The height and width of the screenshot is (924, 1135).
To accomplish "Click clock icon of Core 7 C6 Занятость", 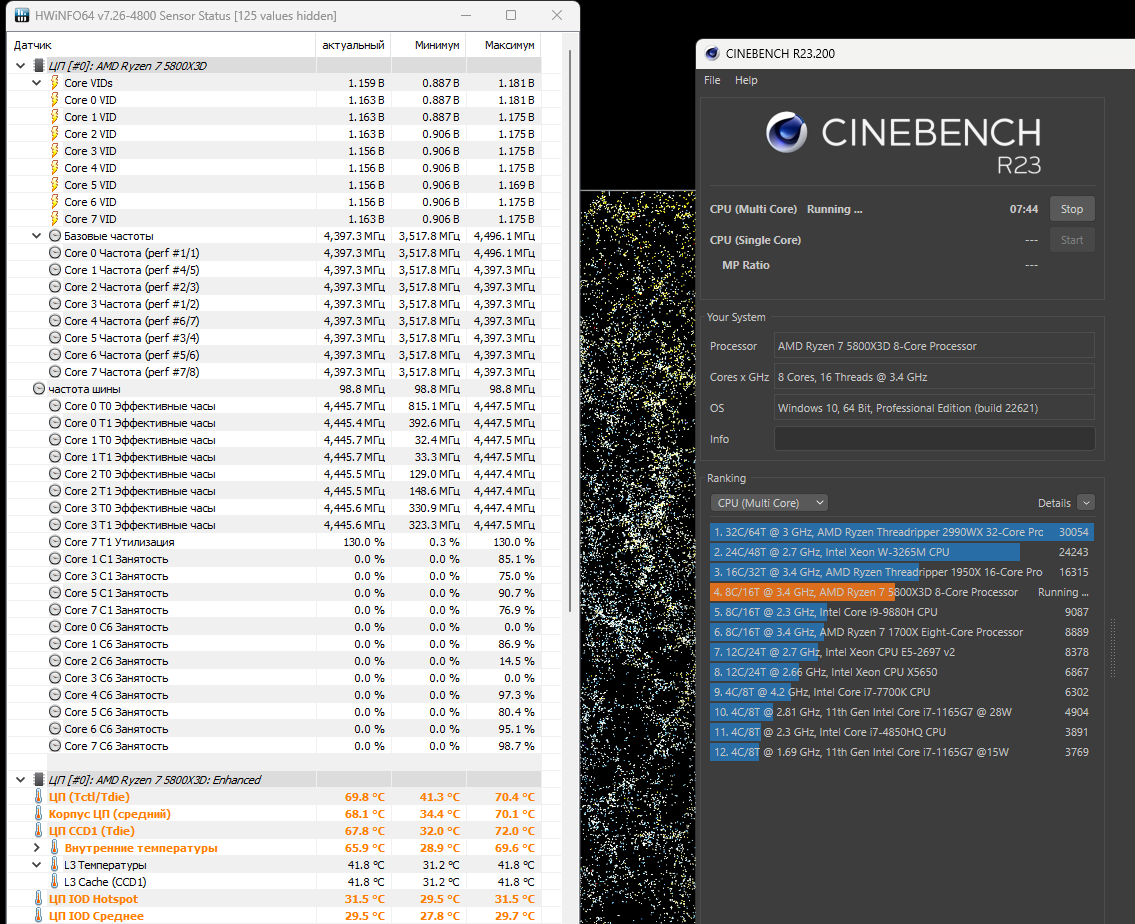I will [55, 745].
